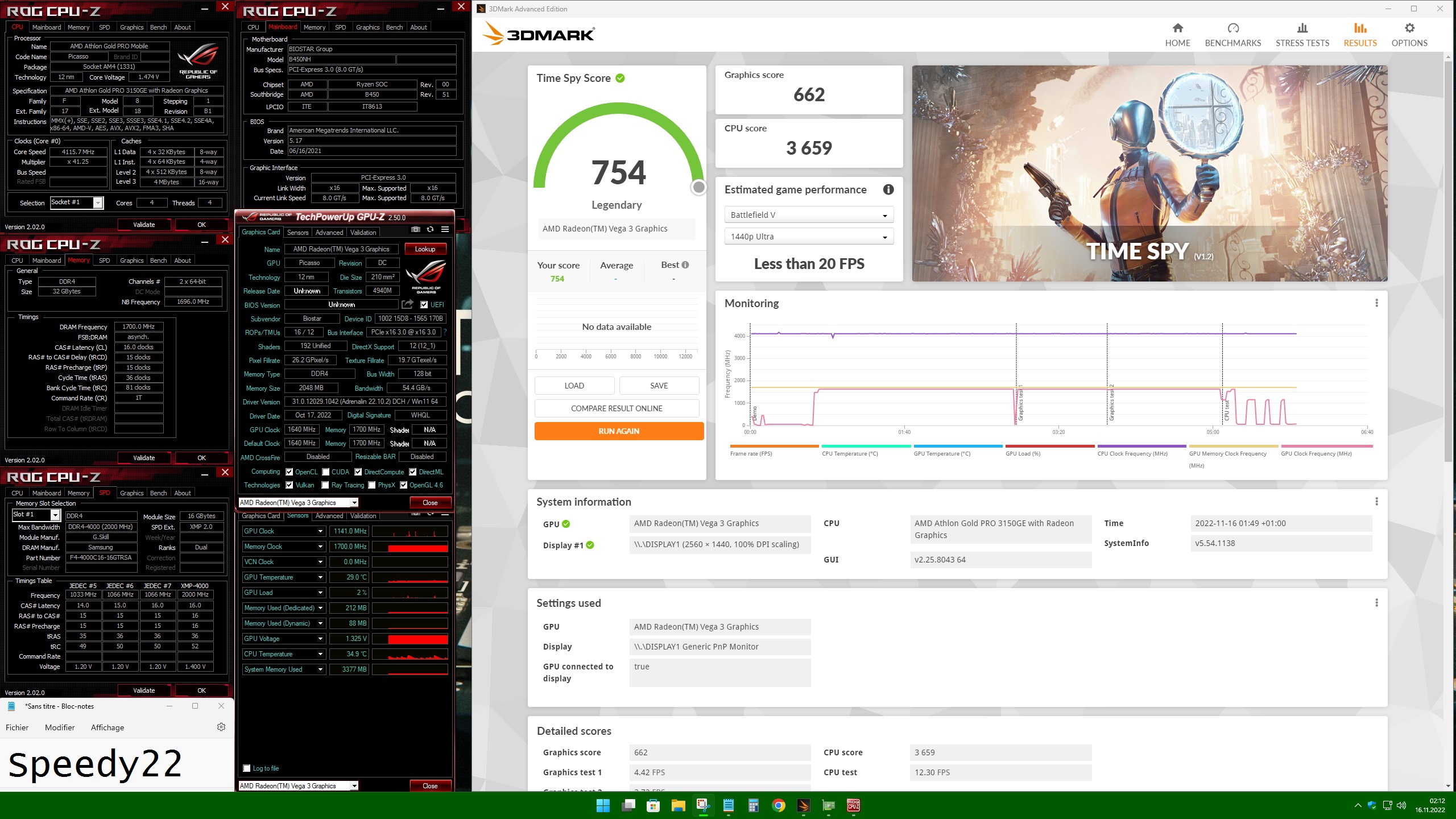Open Battlefield V game dropdown

tap(809, 215)
